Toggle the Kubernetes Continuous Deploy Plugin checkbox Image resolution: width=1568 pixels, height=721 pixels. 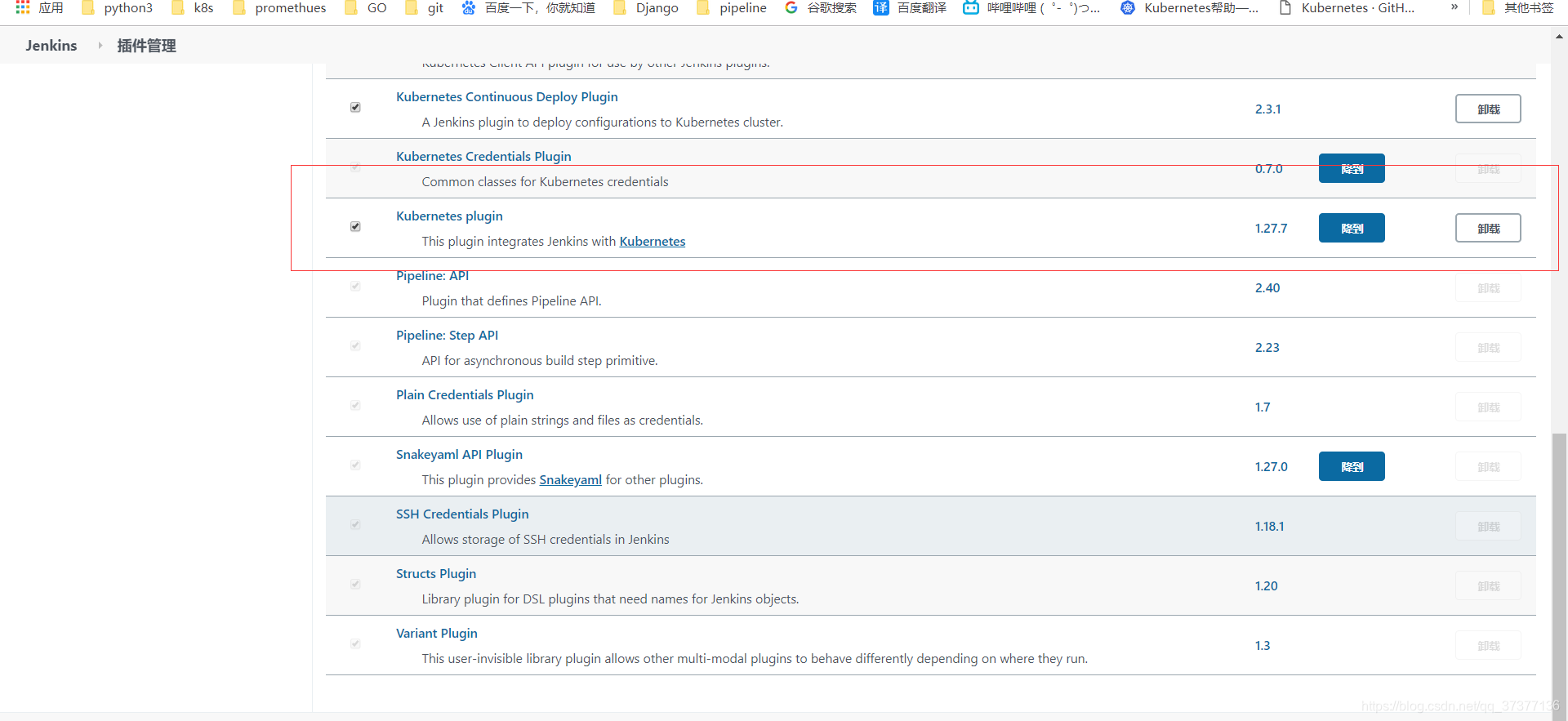pos(355,108)
